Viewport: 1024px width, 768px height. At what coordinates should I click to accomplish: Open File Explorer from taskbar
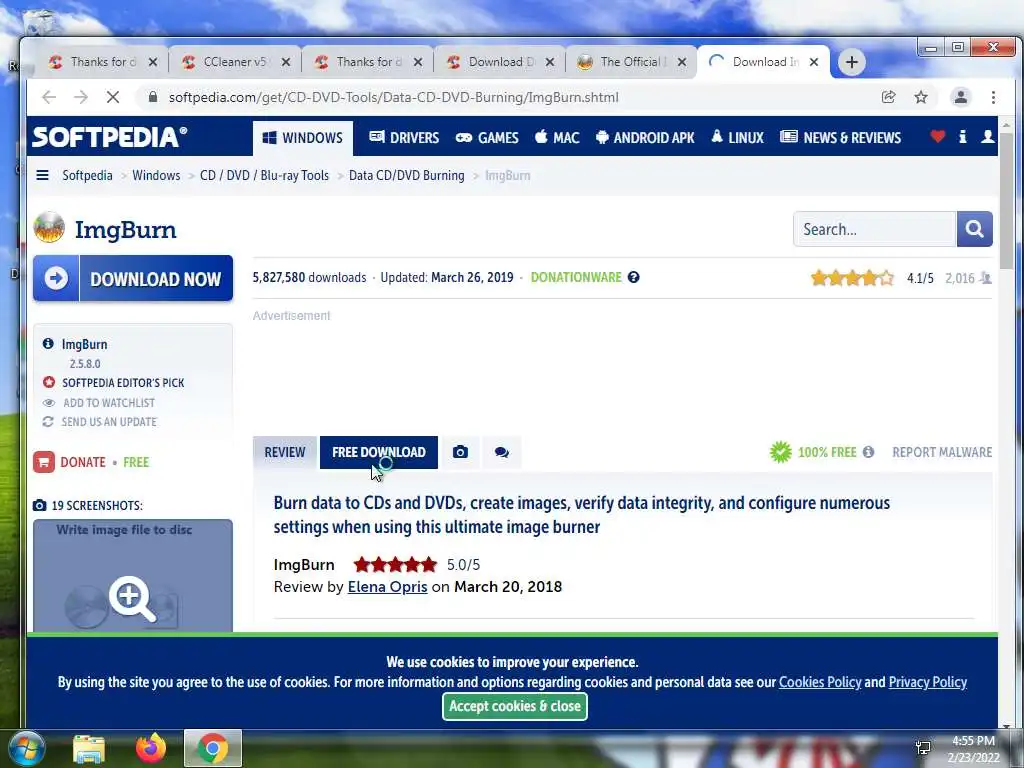[89, 749]
